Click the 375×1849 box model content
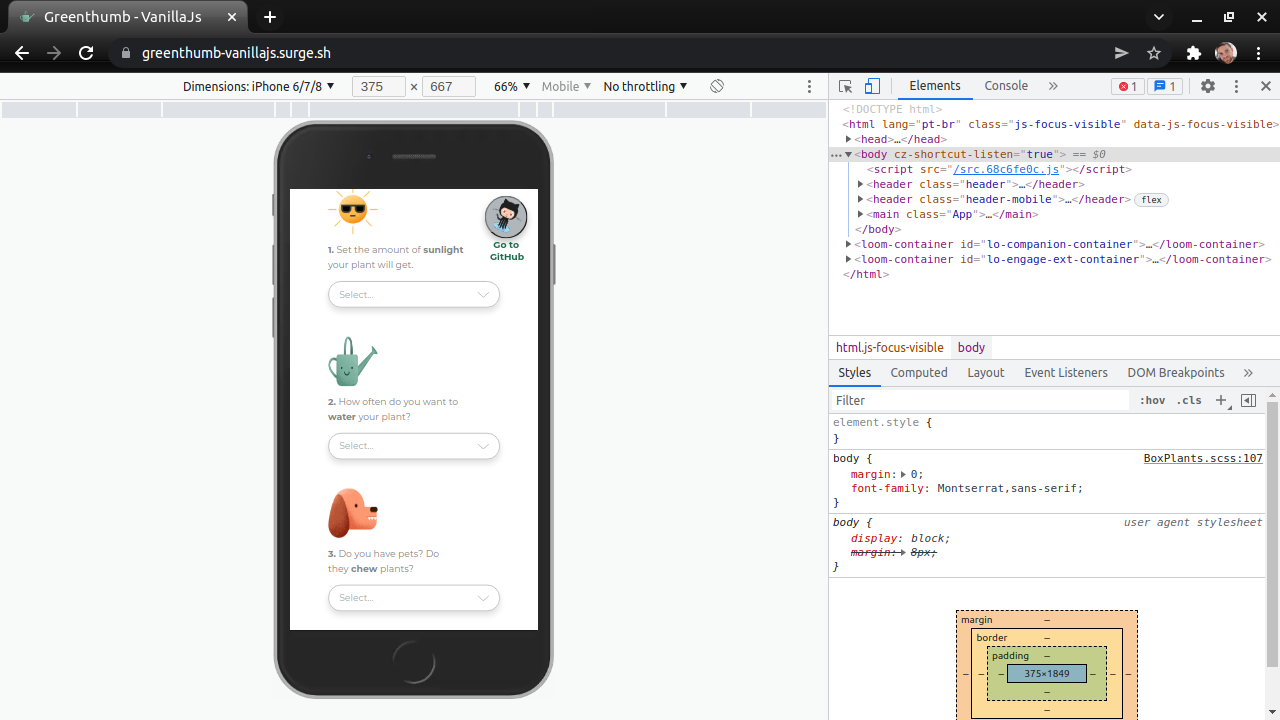The image size is (1280, 720). click(x=1047, y=674)
